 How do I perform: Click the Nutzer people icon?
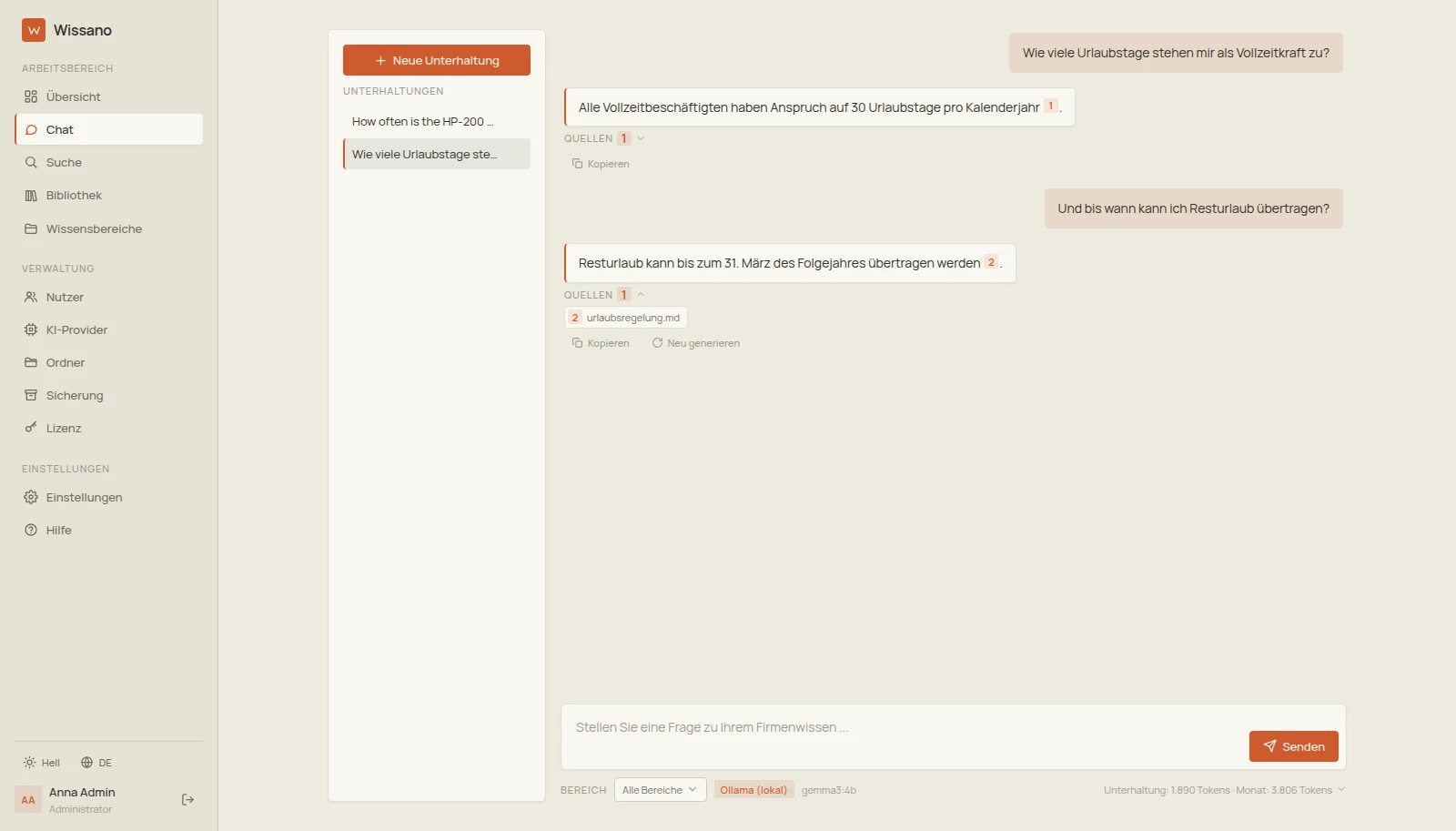[31, 297]
